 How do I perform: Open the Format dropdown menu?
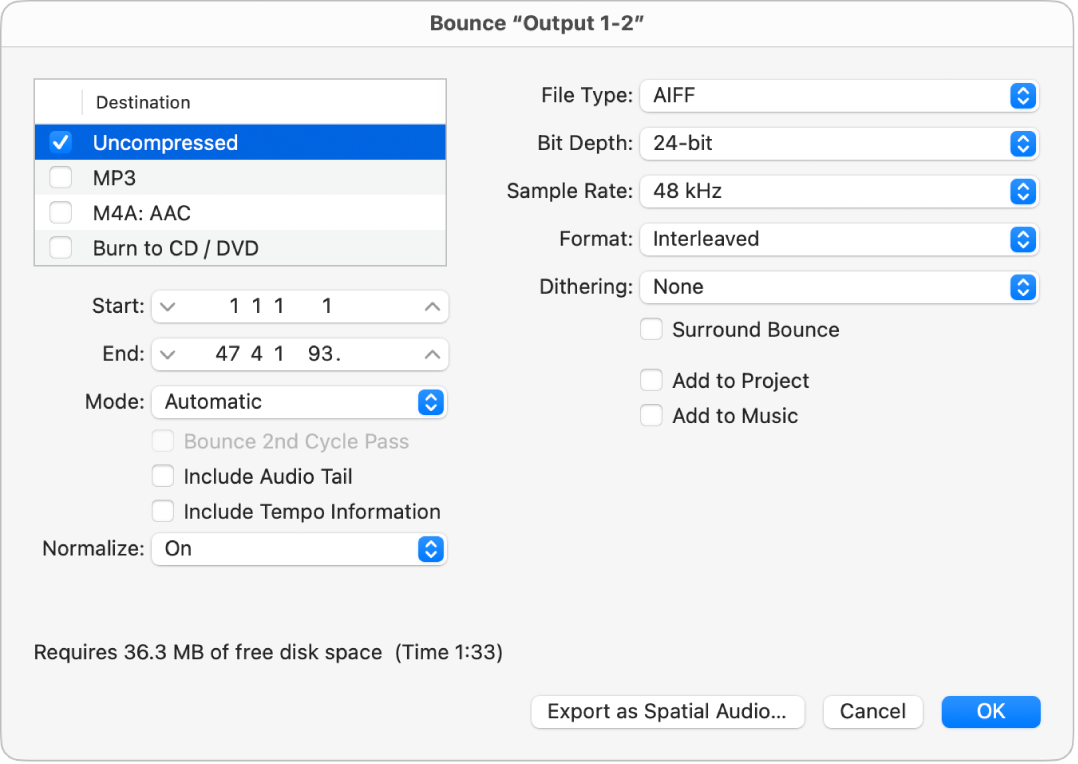pyautogui.click(x=840, y=239)
